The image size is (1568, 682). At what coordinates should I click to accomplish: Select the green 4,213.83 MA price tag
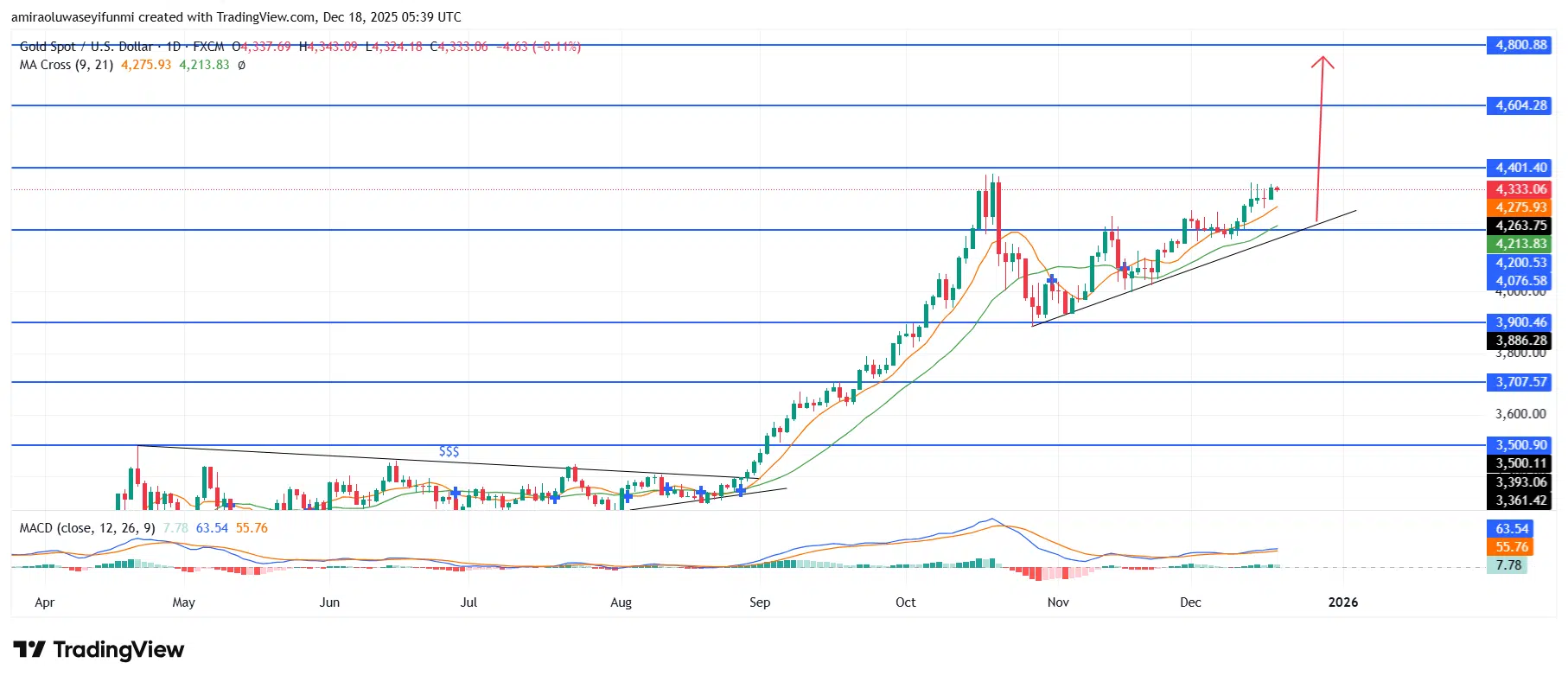1520,244
